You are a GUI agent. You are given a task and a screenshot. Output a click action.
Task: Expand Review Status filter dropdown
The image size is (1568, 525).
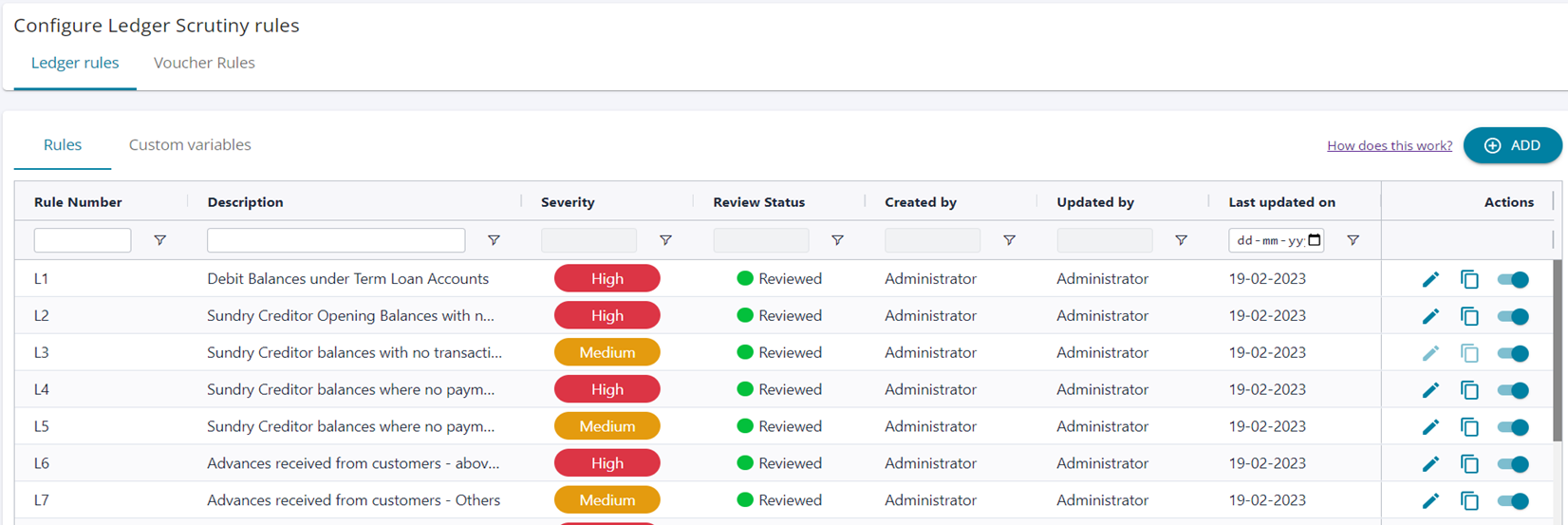point(760,240)
